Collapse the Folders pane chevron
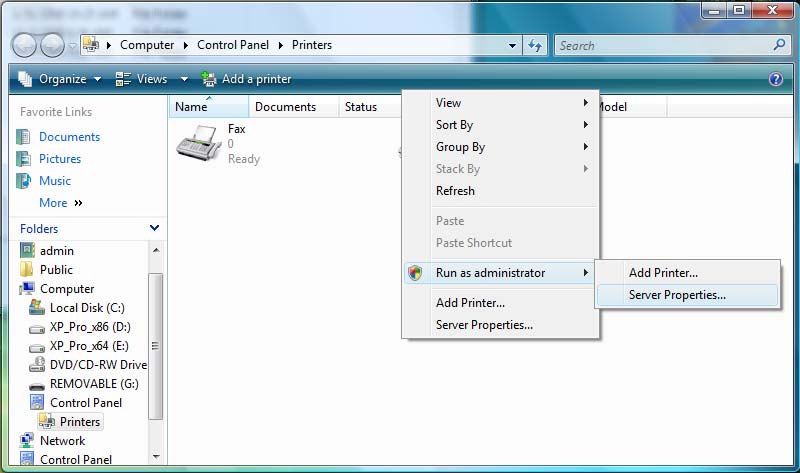 click(155, 228)
